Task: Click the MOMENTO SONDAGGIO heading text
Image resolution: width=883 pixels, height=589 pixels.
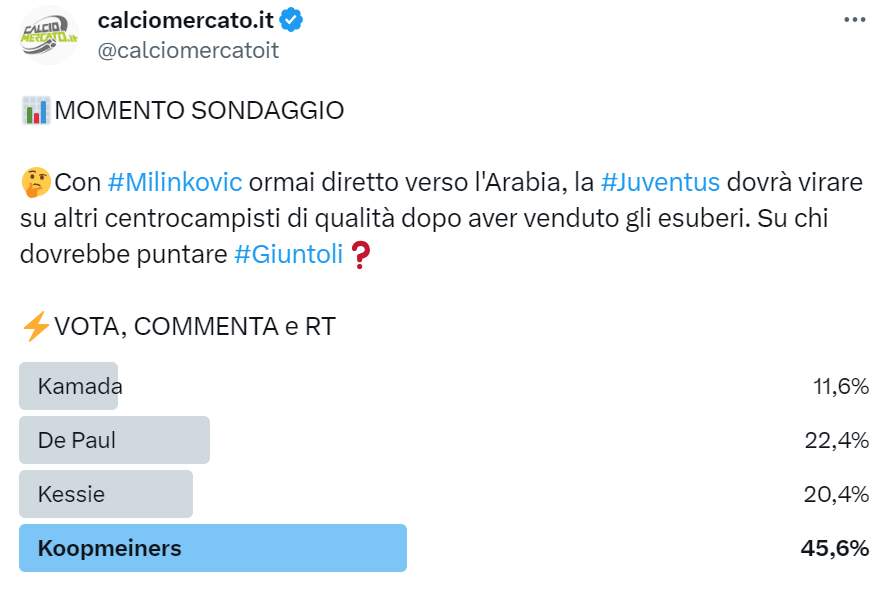Action: pyautogui.click(x=199, y=110)
